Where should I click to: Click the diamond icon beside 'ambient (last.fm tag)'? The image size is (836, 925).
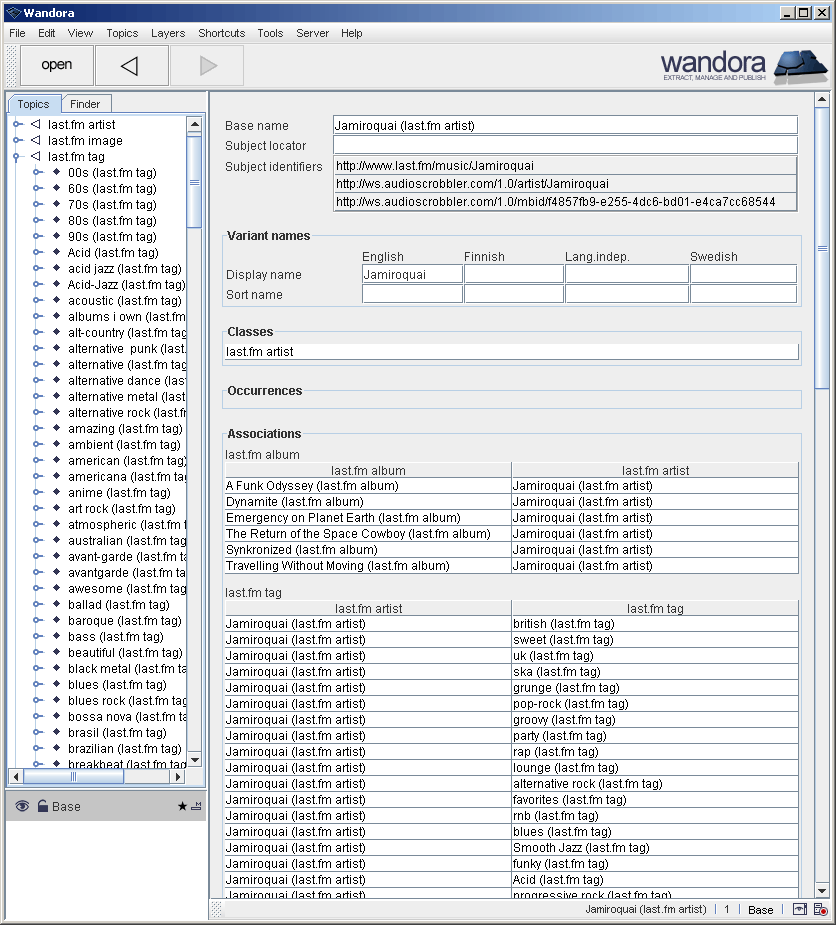click(56, 444)
